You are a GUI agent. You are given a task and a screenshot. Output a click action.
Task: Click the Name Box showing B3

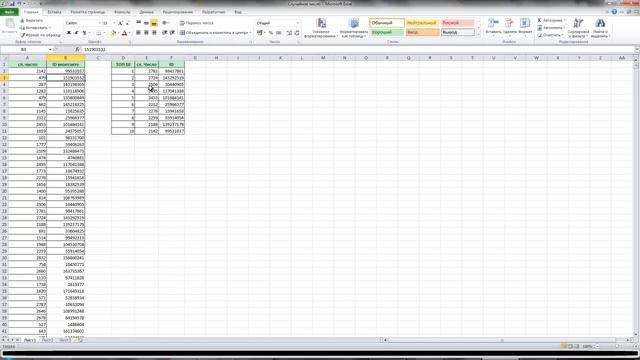pos(24,49)
